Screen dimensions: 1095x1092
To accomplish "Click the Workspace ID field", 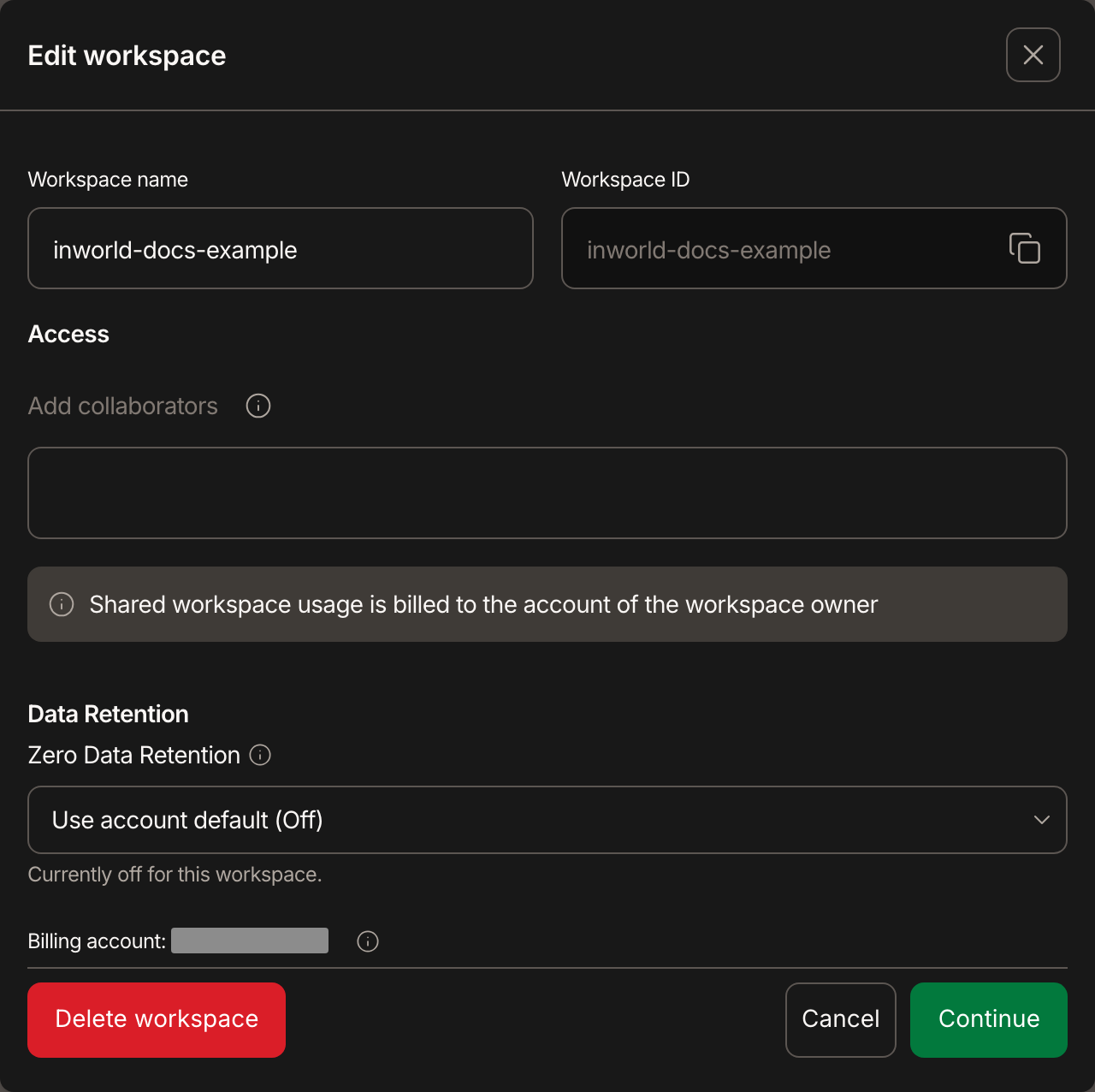I will 814,248.
